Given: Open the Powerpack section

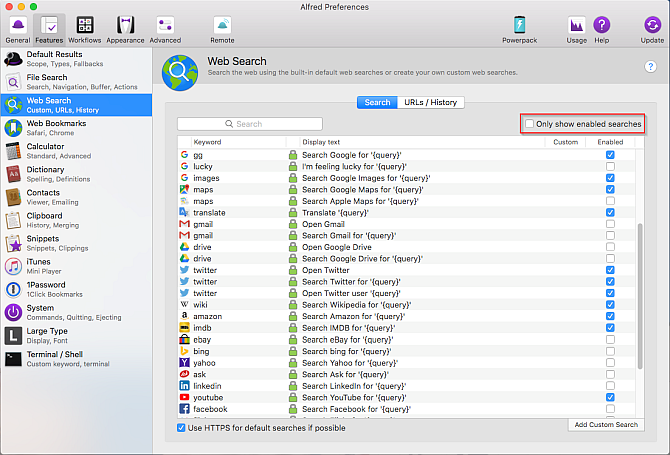Looking at the screenshot, I should 520,28.
